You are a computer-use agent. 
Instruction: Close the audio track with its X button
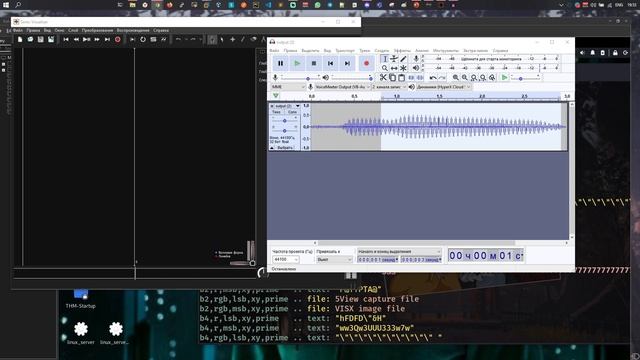pos(272,106)
